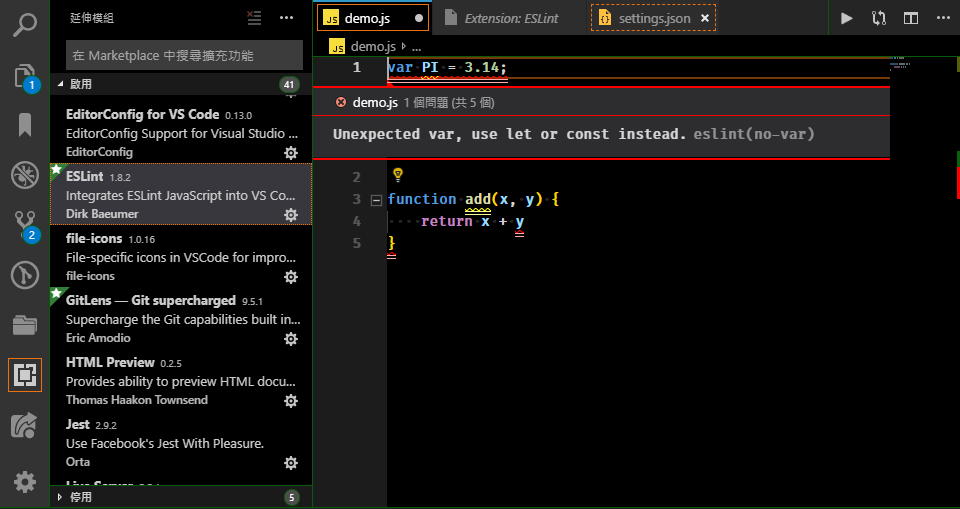Click the 'var' keyword on line 1
The height and width of the screenshot is (509, 960).
tap(400, 67)
